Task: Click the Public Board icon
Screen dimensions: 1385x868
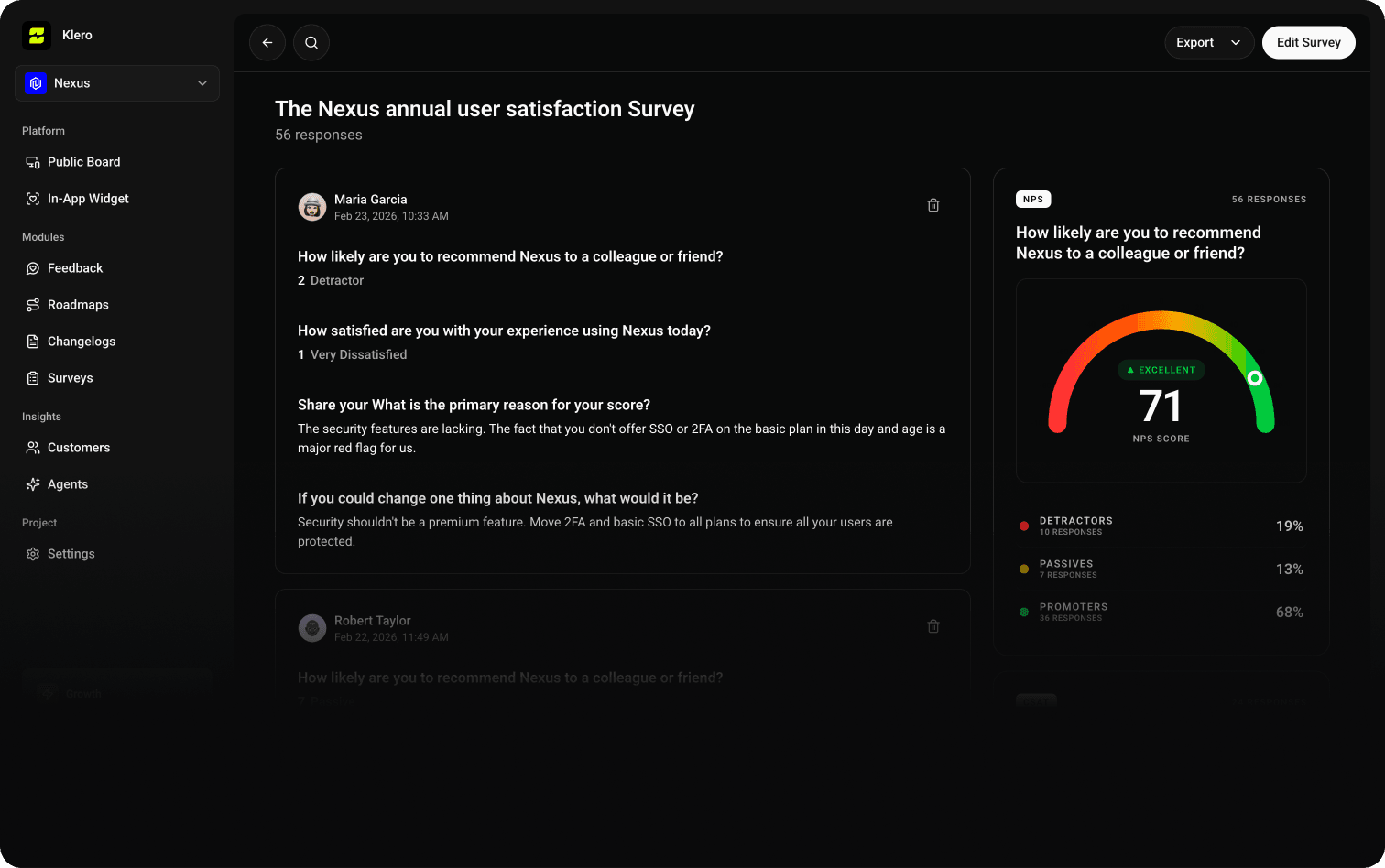Action: click(33, 162)
